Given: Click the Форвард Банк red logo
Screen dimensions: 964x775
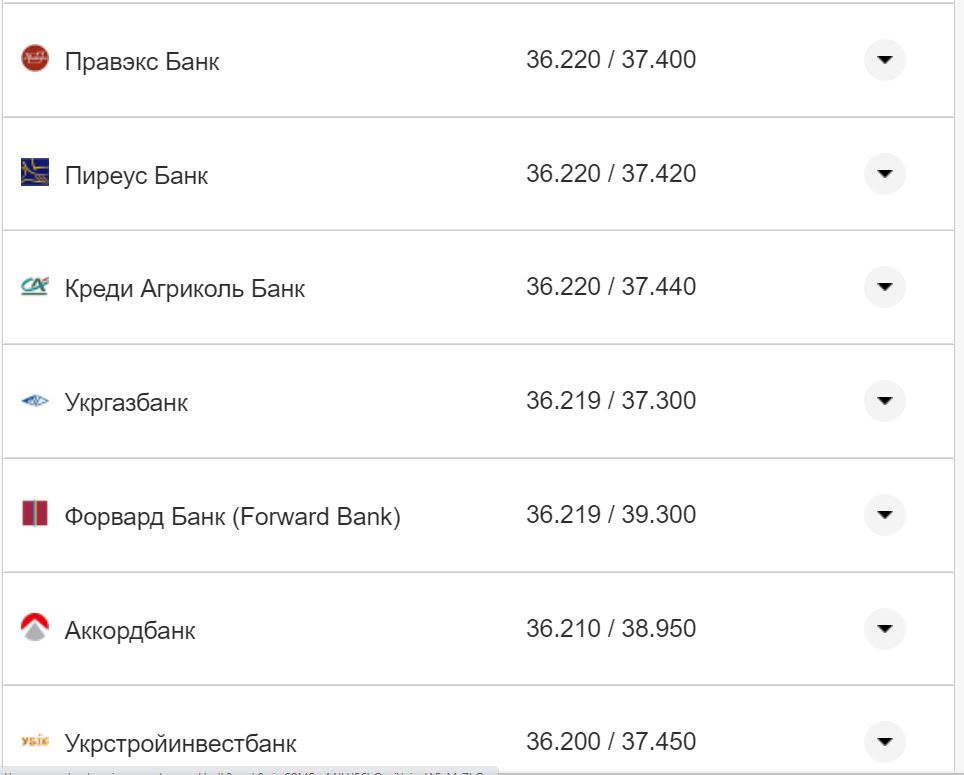Looking at the screenshot, I should [35, 515].
